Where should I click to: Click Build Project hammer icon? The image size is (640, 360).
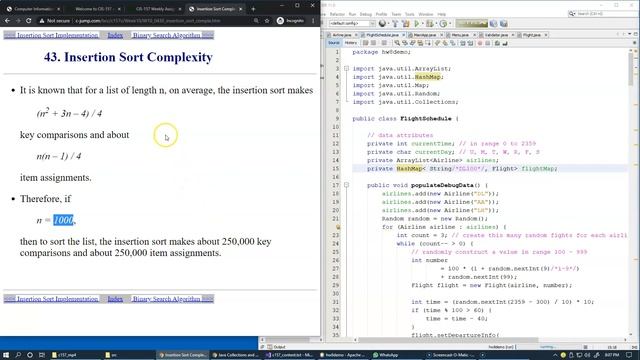395,24
